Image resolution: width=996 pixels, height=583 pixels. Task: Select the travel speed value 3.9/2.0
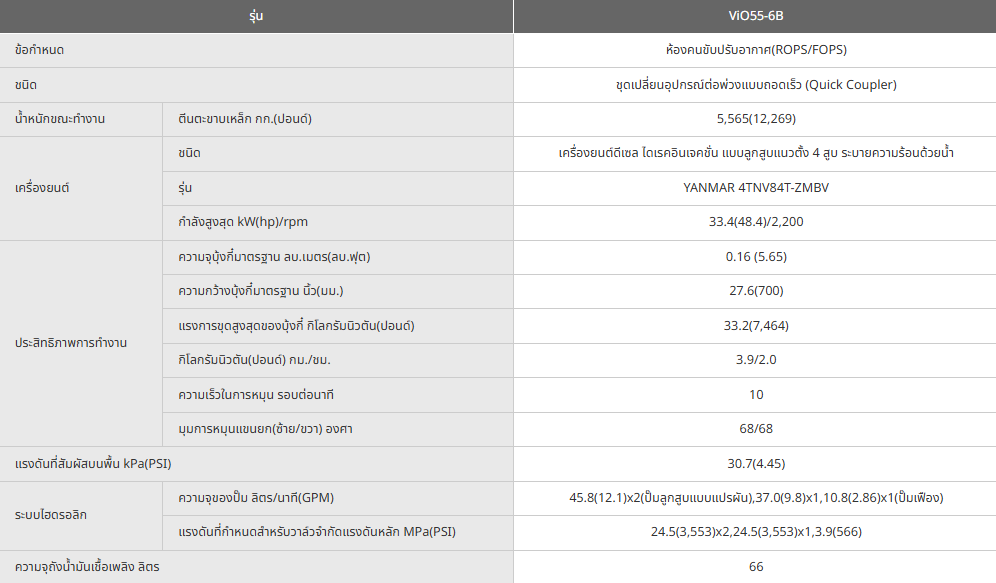click(x=755, y=360)
